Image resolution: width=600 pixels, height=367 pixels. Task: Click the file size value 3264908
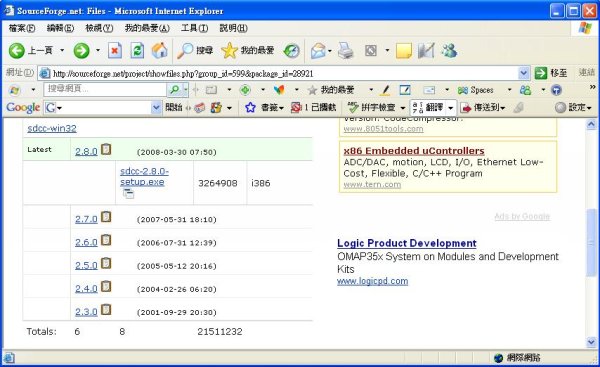point(218,183)
